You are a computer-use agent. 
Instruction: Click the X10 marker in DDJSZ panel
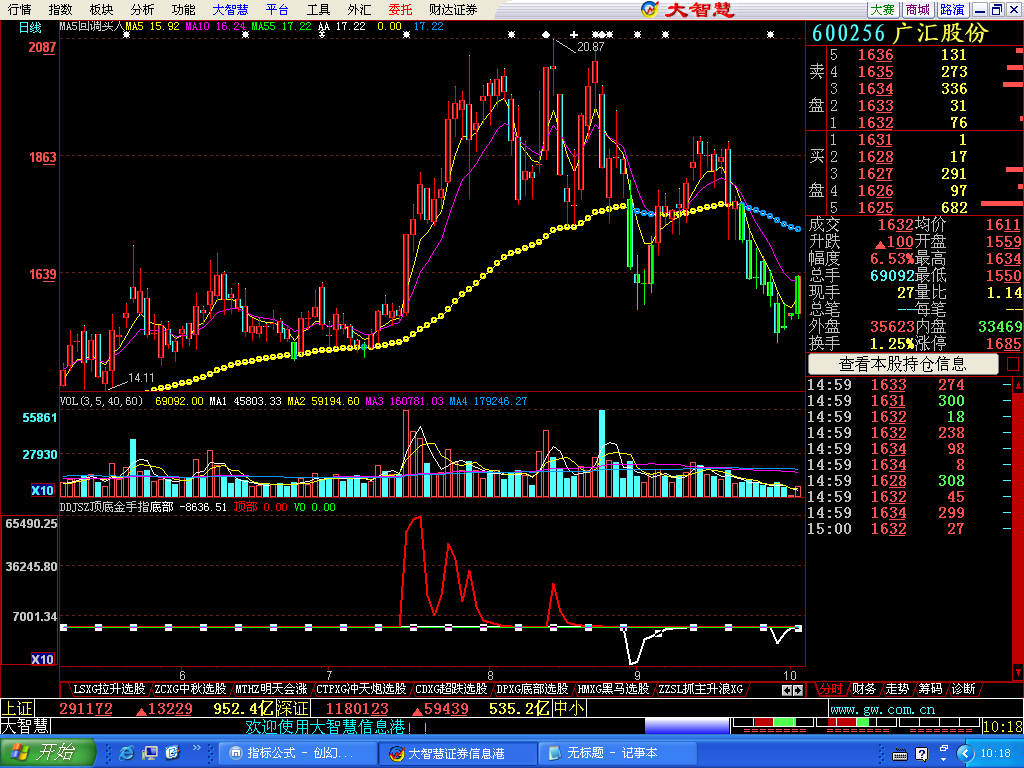point(42,659)
